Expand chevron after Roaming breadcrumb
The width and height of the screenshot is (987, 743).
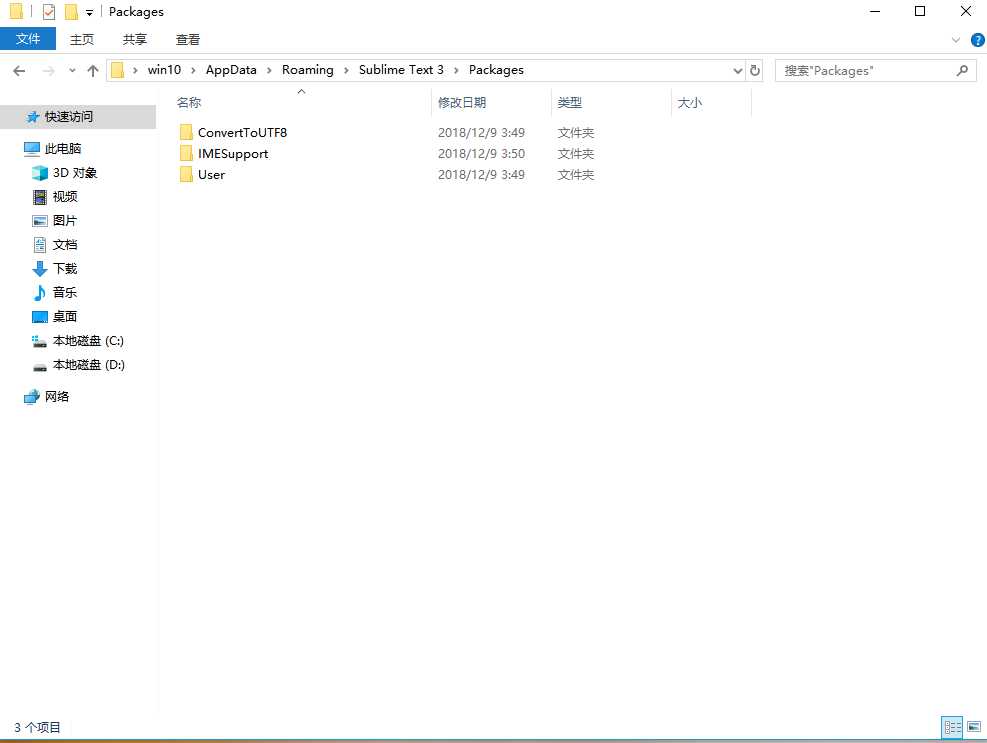point(346,71)
